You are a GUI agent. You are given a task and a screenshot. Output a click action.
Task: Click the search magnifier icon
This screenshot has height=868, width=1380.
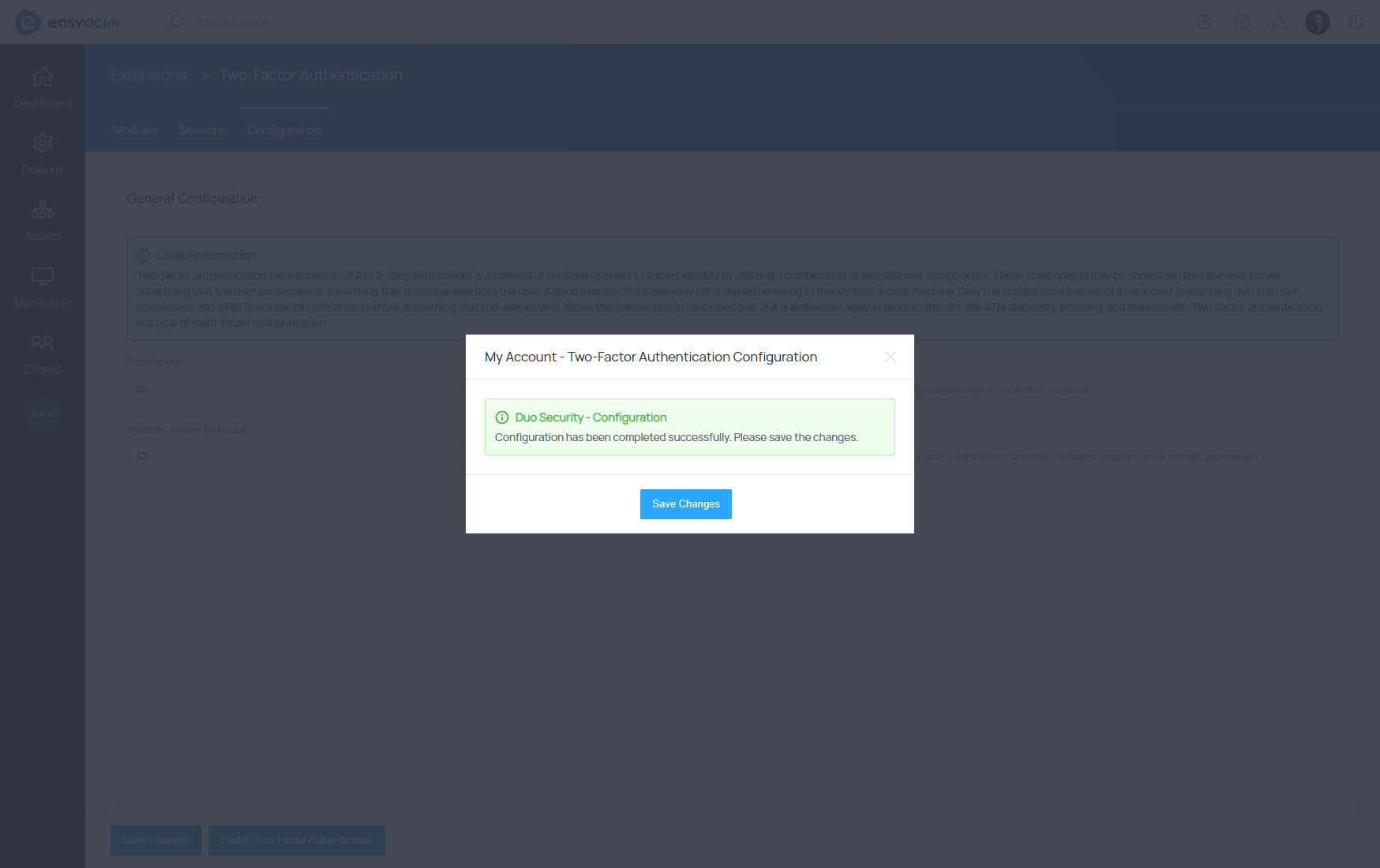coord(176,22)
